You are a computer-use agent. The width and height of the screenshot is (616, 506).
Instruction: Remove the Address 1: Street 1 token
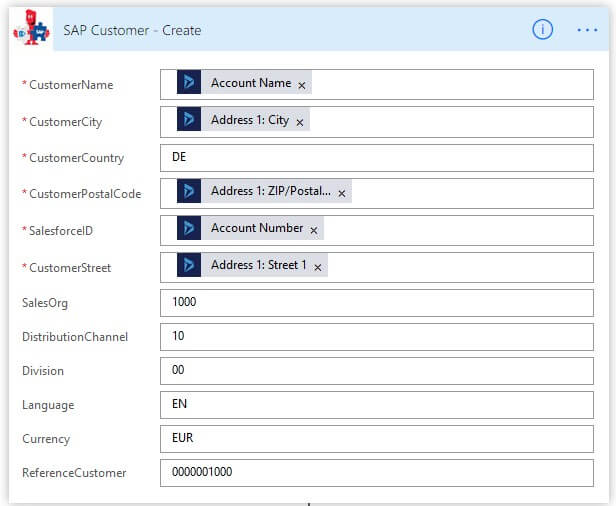(x=318, y=267)
